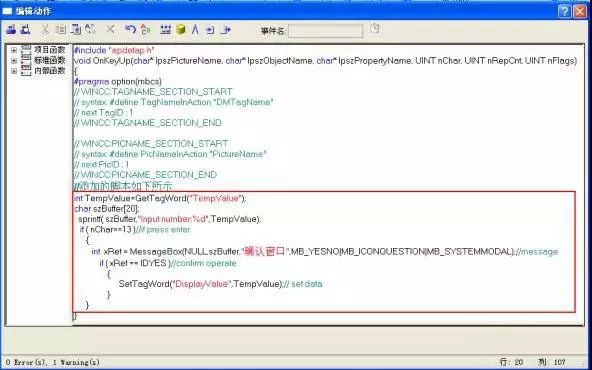Click the #include "apdefap.h" code line
The width and height of the screenshot is (592, 370).
click(x=114, y=50)
